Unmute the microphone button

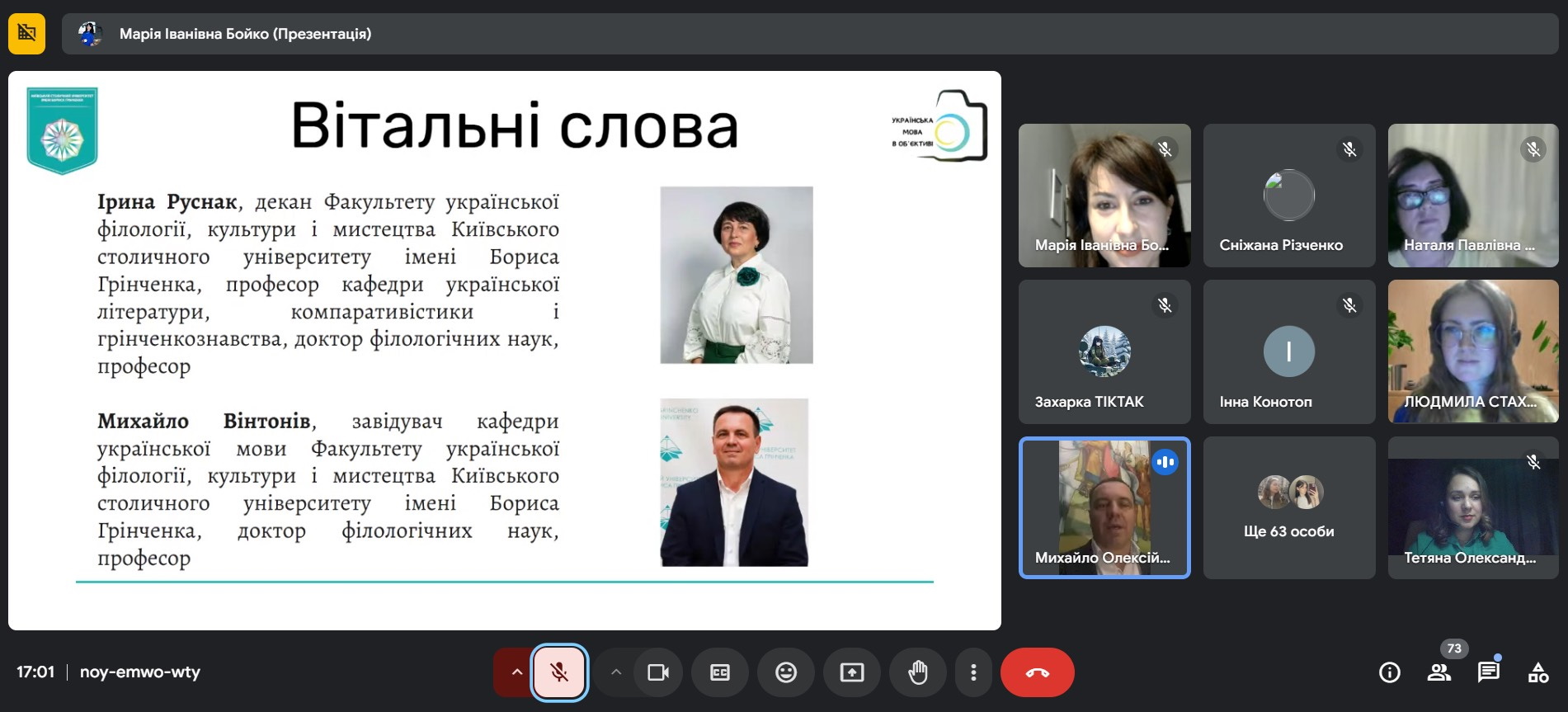click(559, 672)
